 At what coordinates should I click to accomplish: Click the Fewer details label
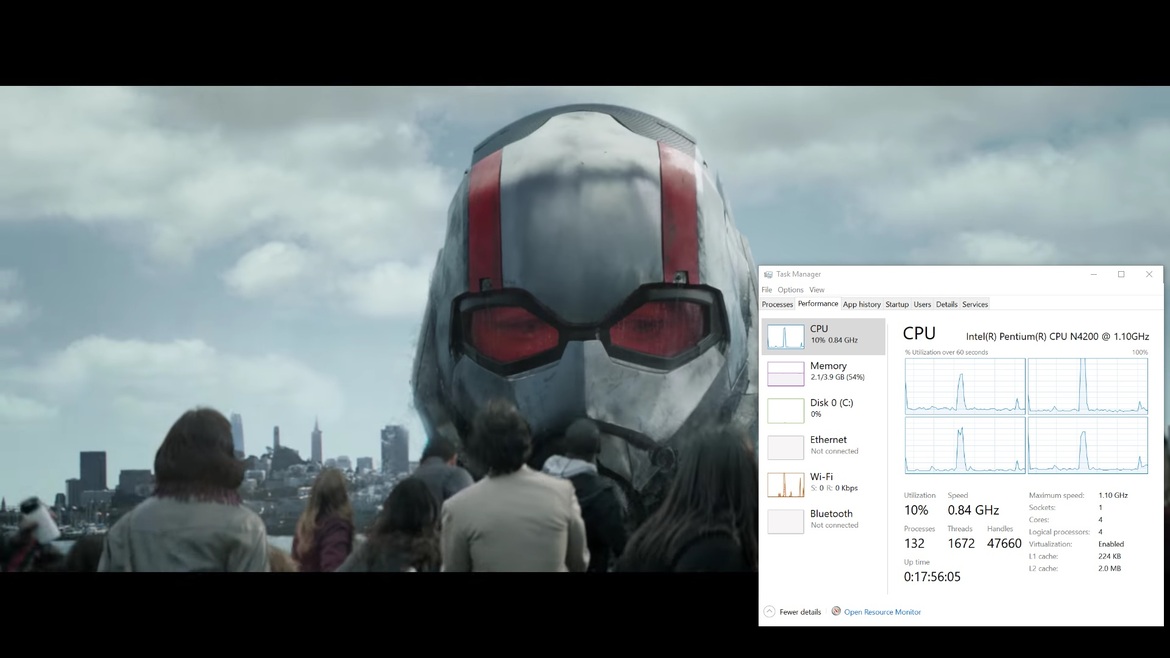[x=800, y=612]
